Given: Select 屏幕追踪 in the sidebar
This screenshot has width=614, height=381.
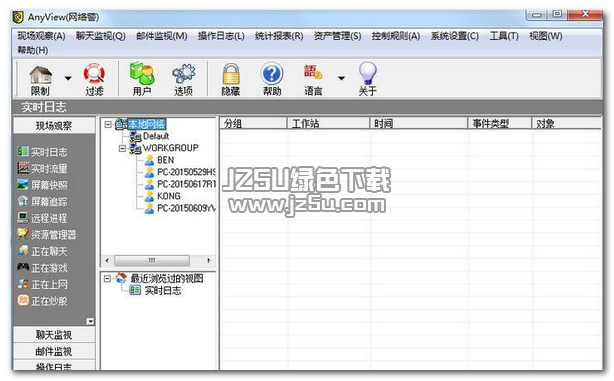Looking at the screenshot, I should pos(43,202).
